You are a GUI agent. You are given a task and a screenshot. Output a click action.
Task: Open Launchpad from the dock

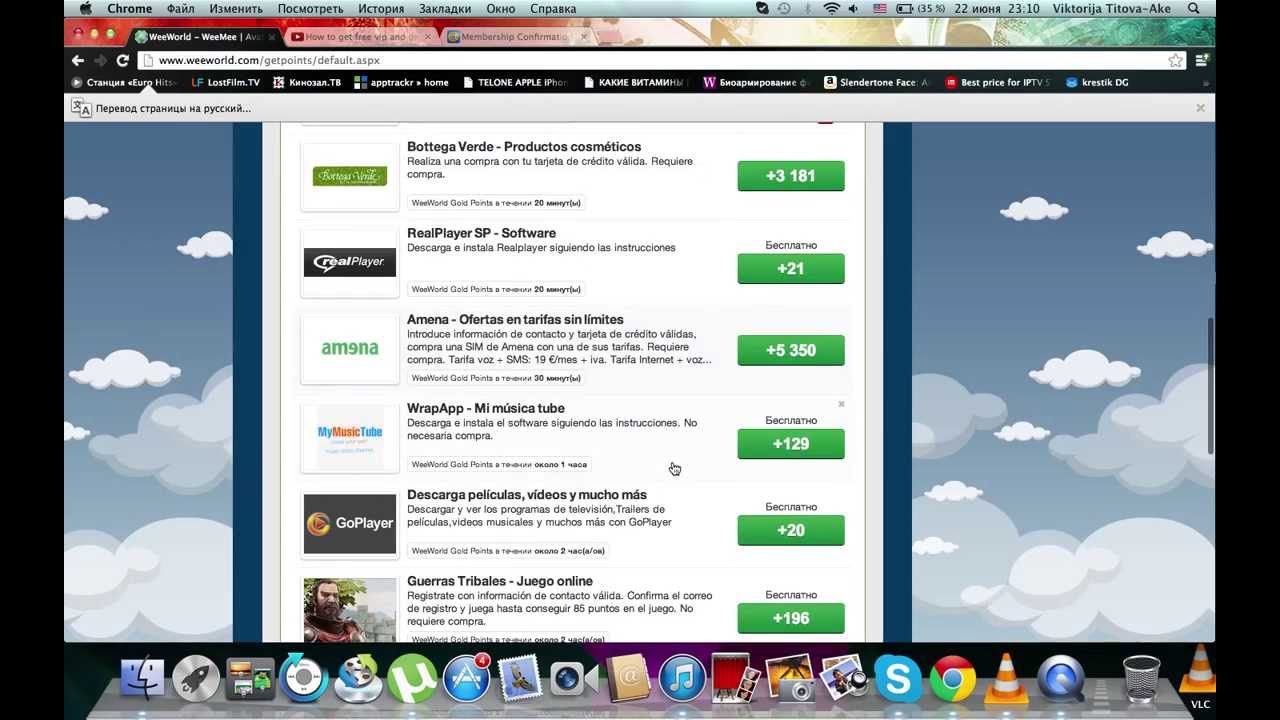pos(196,679)
